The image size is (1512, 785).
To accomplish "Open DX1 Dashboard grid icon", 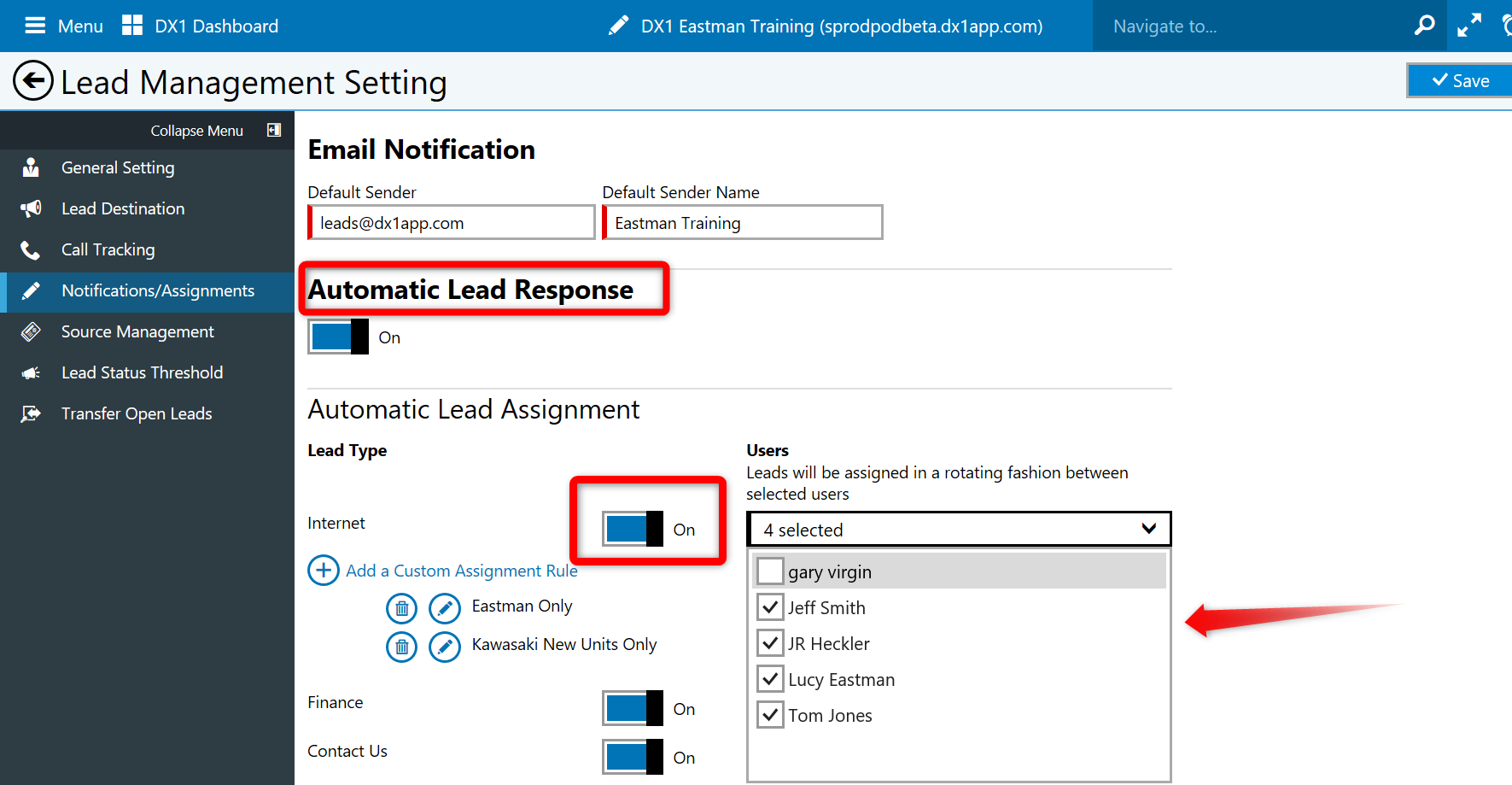I will [x=132, y=26].
